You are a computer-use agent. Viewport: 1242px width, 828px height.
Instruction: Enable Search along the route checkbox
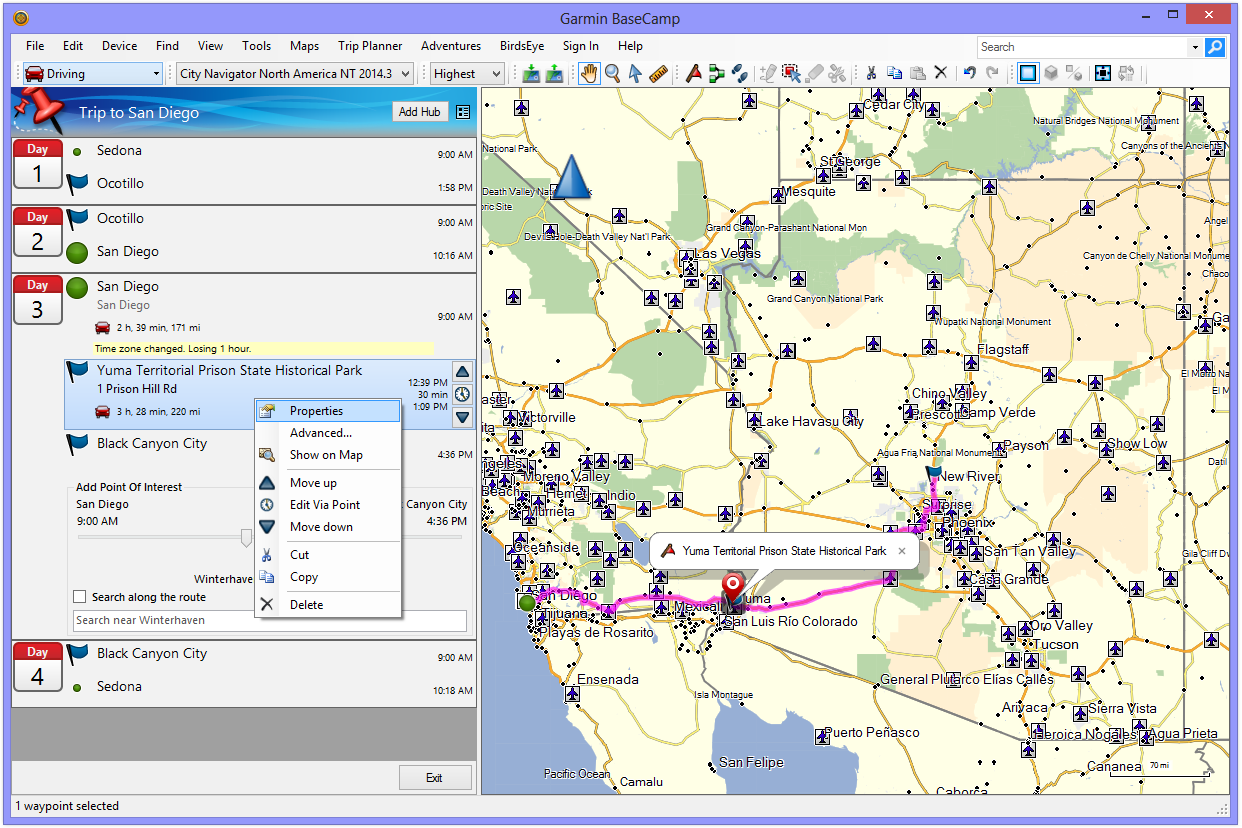80,597
